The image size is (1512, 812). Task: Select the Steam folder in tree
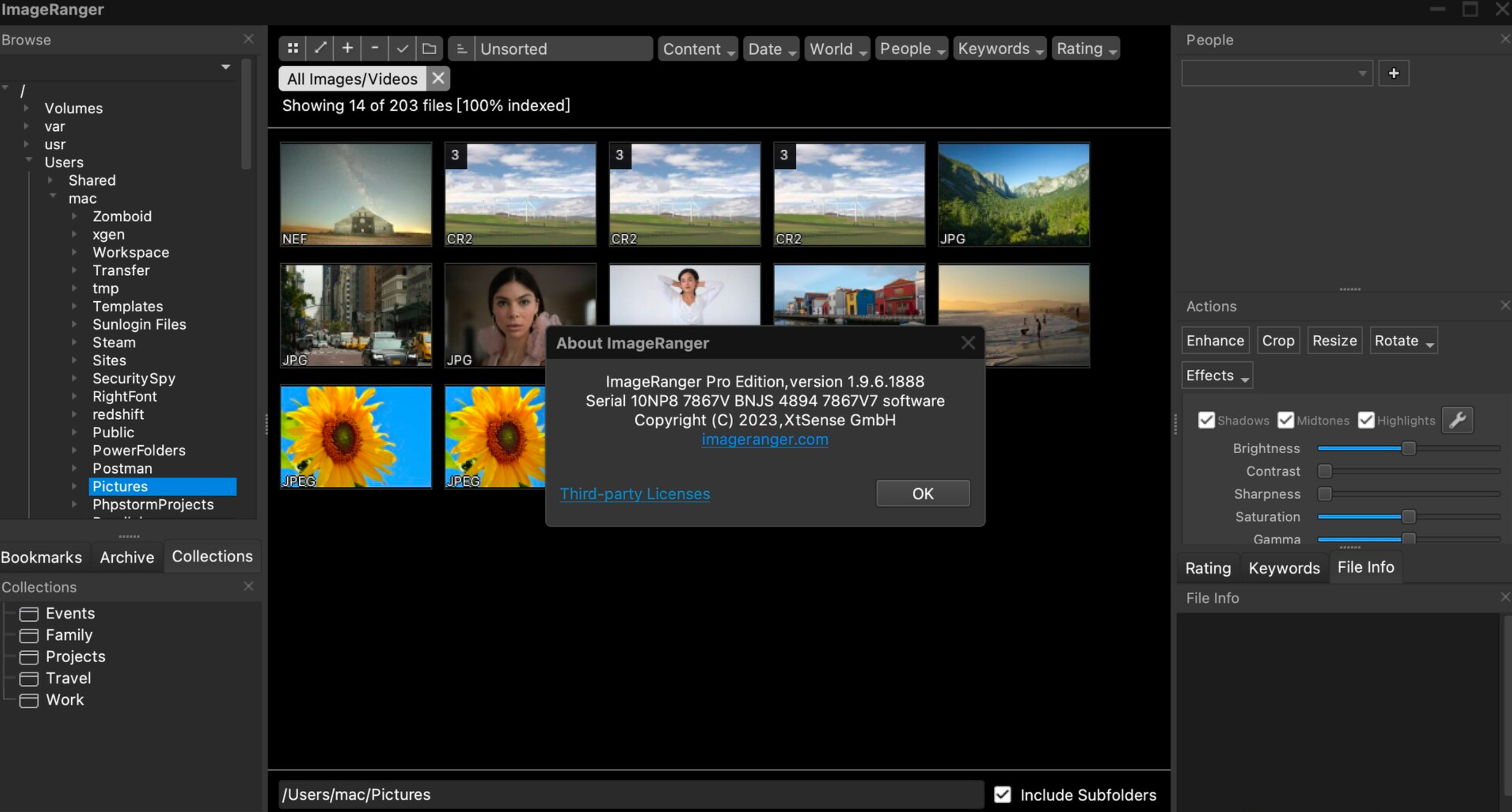coord(114,342)
